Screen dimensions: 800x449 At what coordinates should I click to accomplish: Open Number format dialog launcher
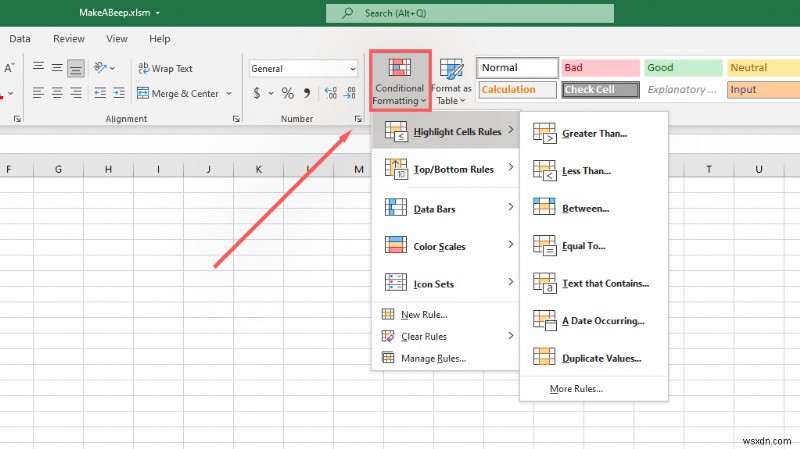tap(358, 119)
